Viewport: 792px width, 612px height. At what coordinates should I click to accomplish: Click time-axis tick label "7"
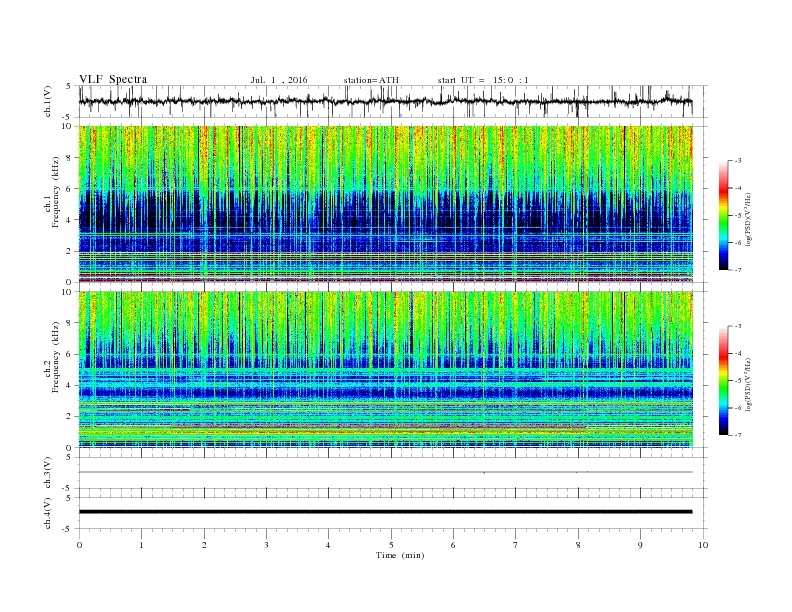[516, 545]
